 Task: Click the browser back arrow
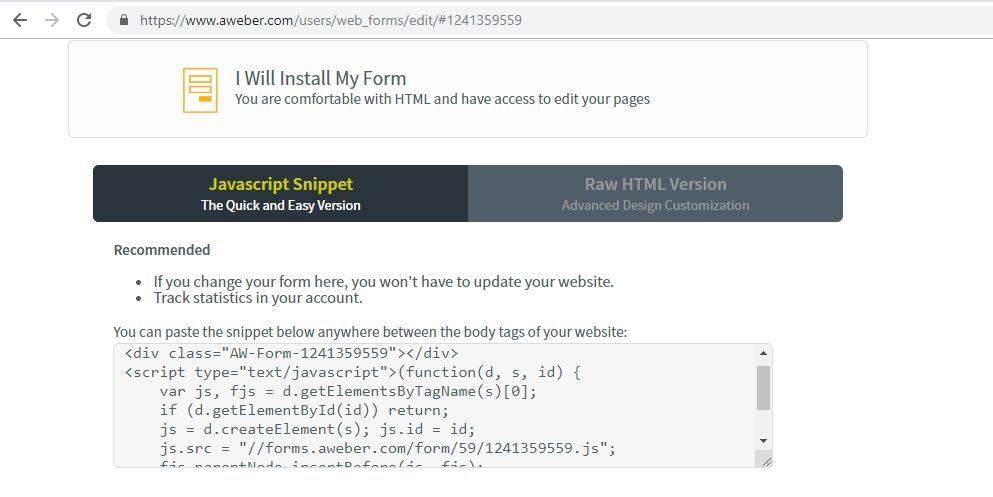(20, 20)
